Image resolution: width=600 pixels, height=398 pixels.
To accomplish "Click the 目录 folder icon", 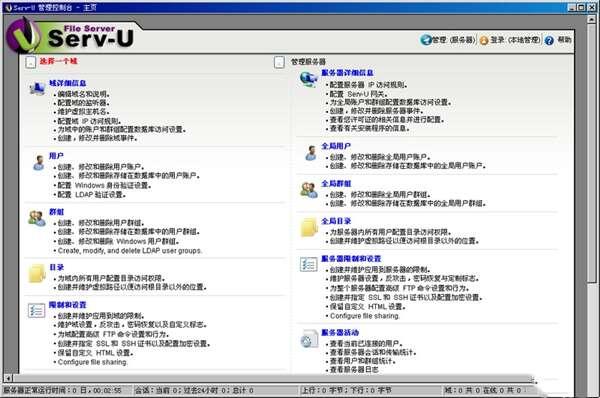I will coord(37,274).
